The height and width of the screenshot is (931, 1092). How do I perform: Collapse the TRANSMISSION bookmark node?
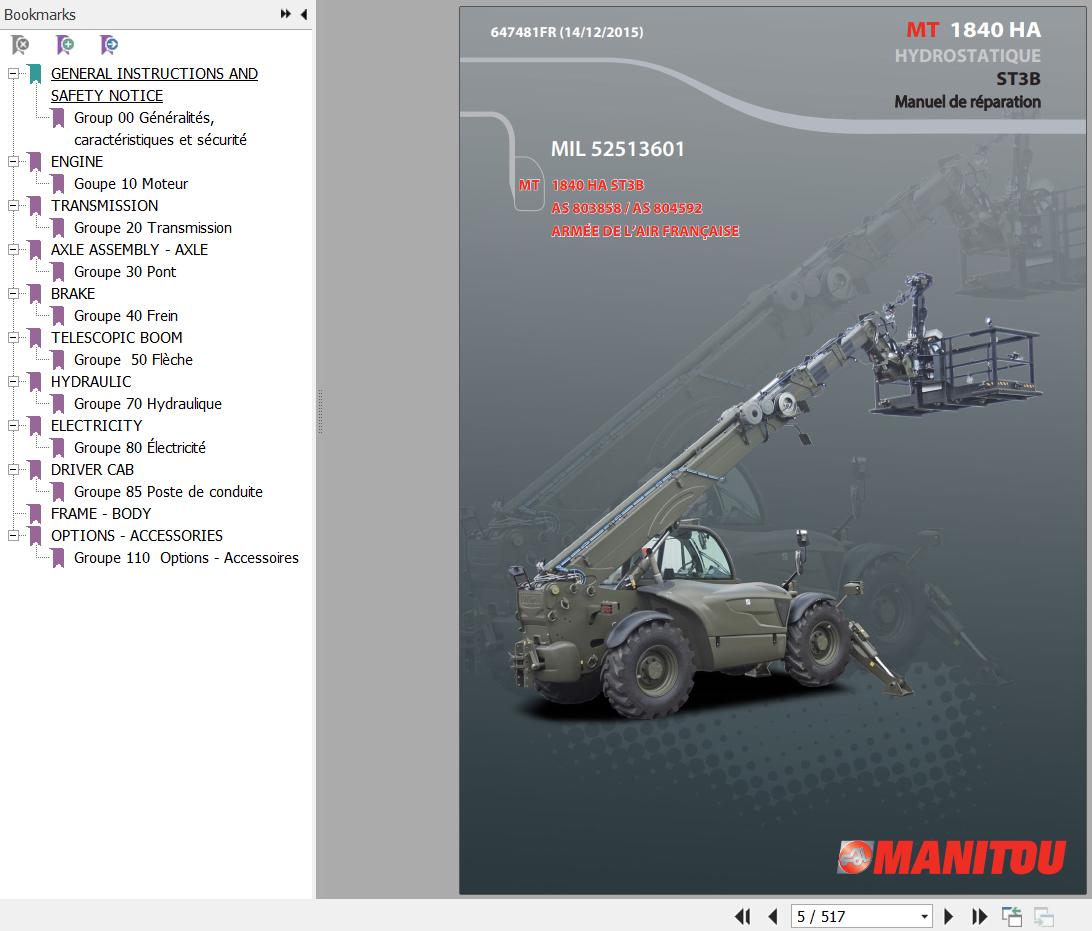pyautogui.click(x=13, y=205)
